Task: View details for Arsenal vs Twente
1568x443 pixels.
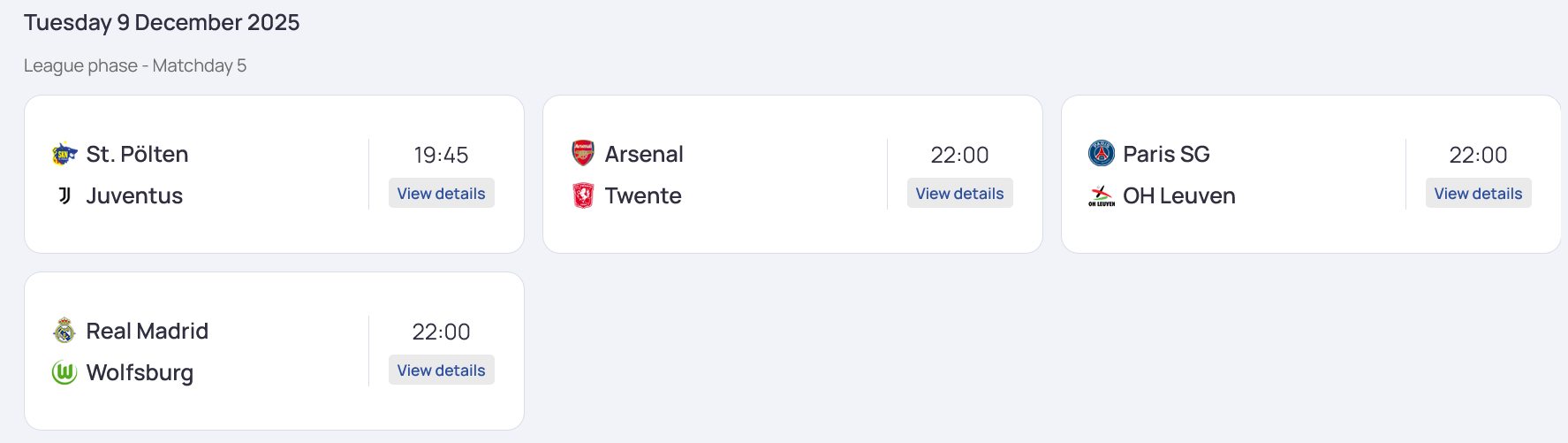Action: pyautogui.click(x=959, y=194)
